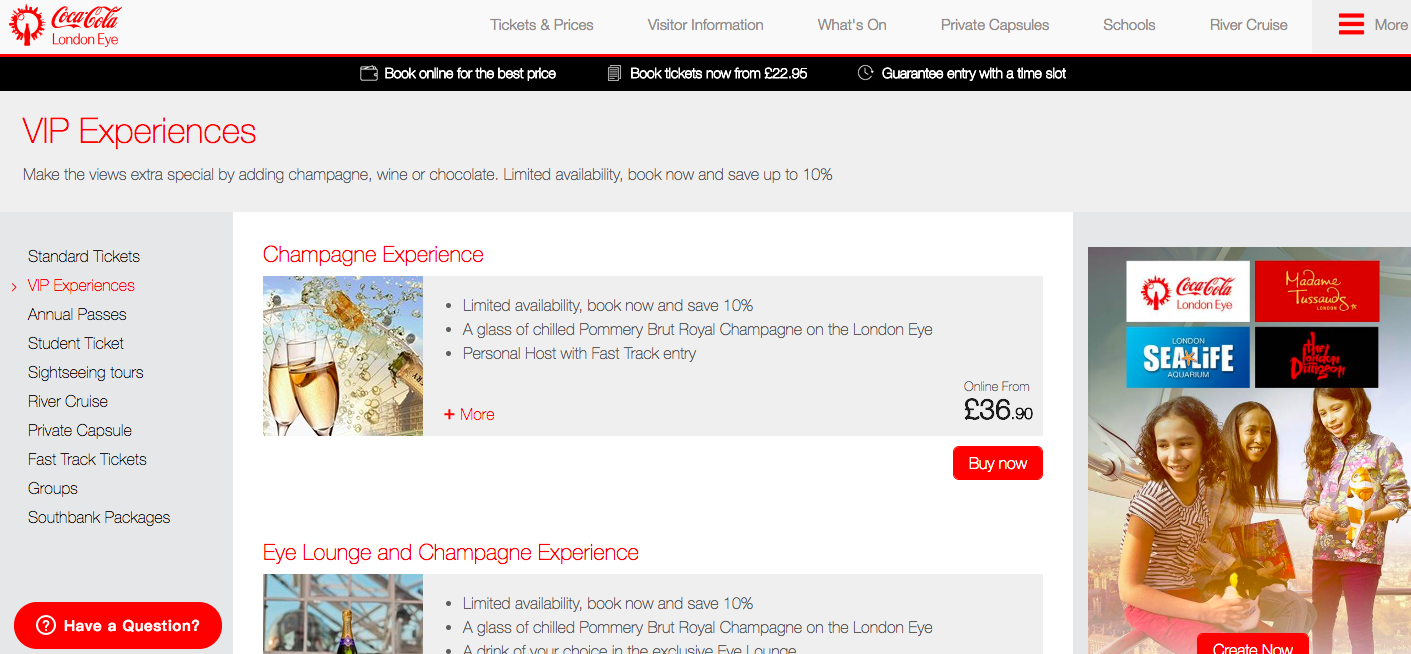Open the Have a Question? chat button
Screen dimensions: 1411x654
[x=118, y=626]
